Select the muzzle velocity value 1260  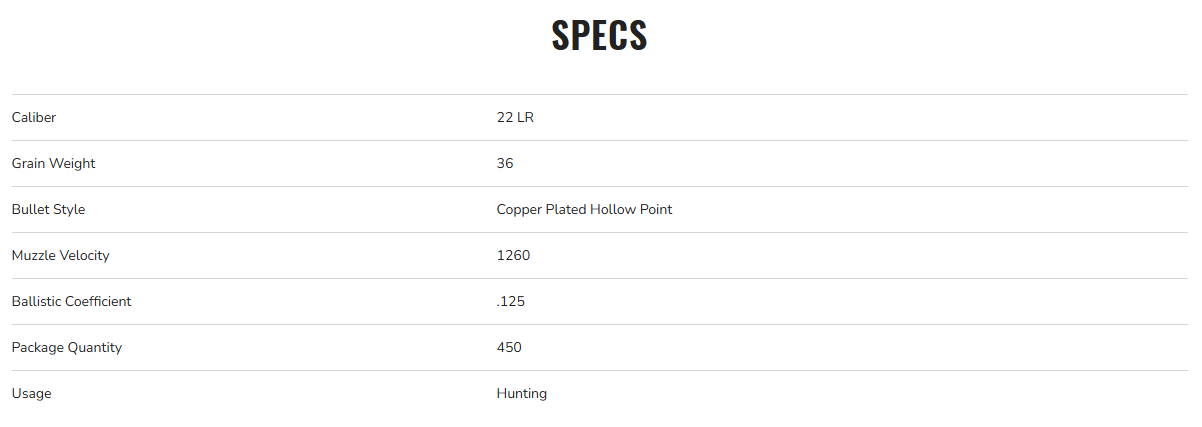pos(513,256)
